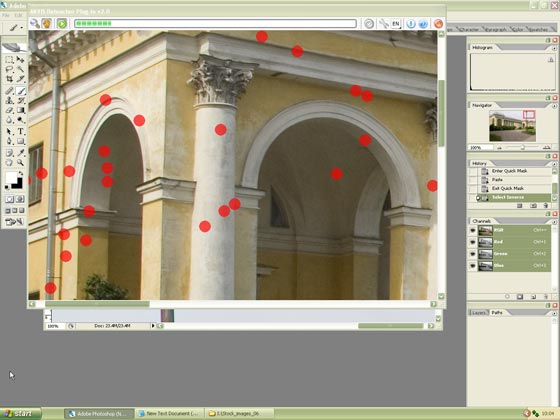
Task: Select the Rectangular Marquee tool
Action: (9, 60)
